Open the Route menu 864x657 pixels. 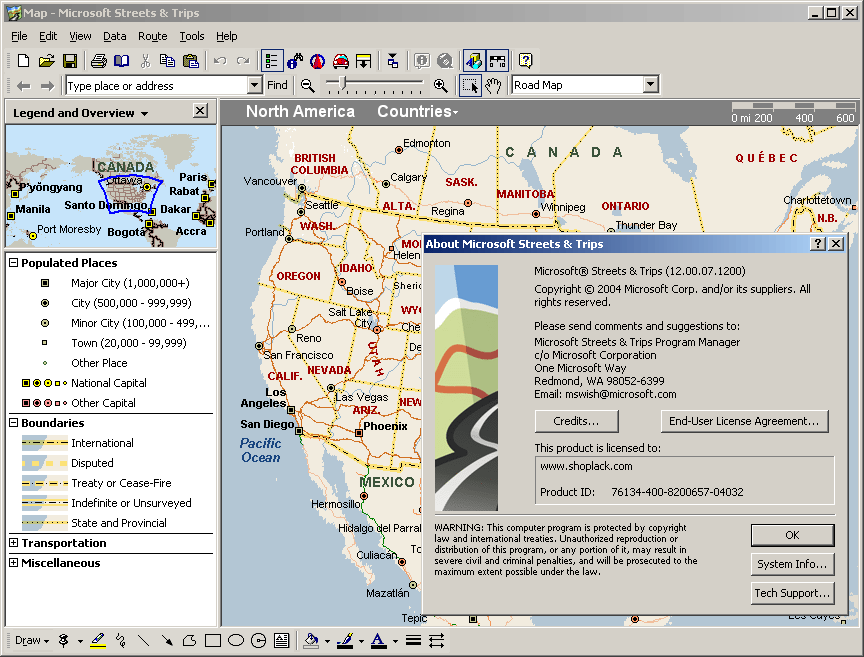click(x=153, y=36)
